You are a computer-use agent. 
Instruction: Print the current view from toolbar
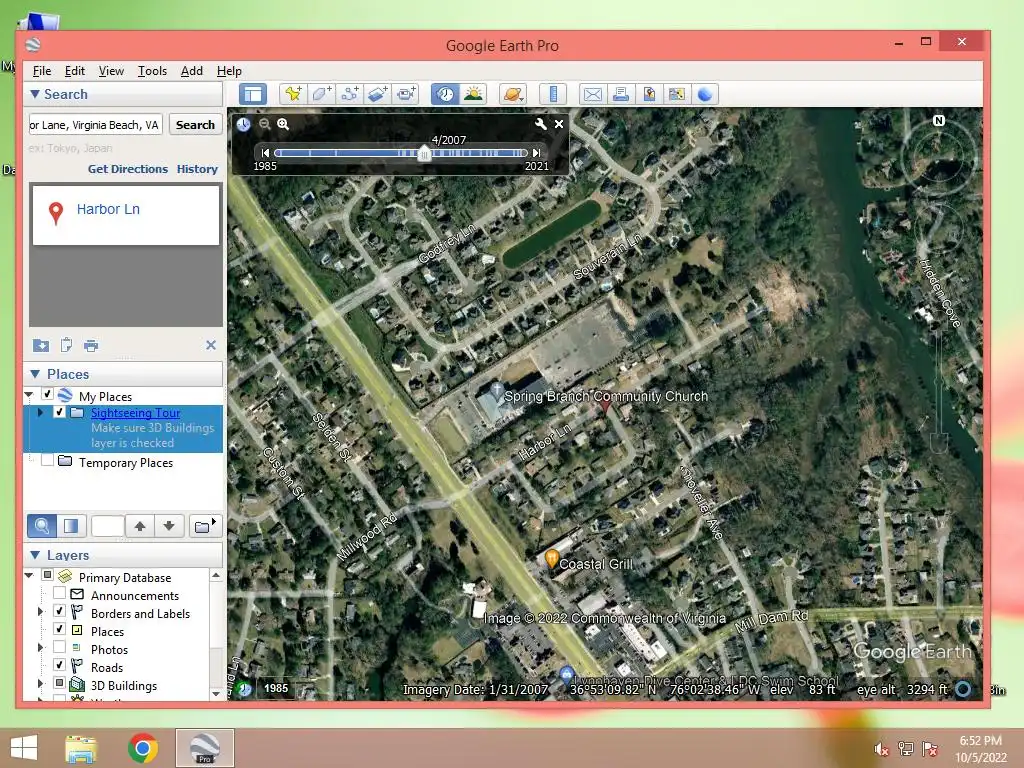point(620,94)
